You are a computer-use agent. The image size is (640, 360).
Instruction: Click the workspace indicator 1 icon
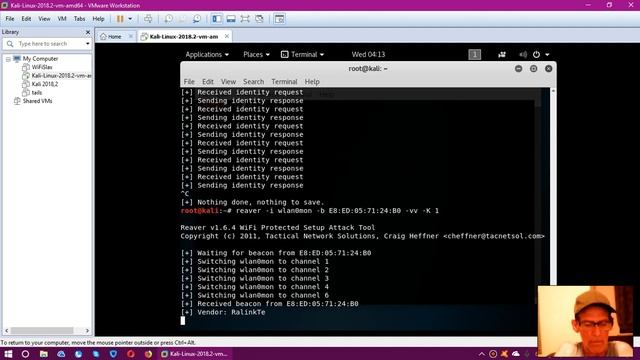(x=474, y=54)
